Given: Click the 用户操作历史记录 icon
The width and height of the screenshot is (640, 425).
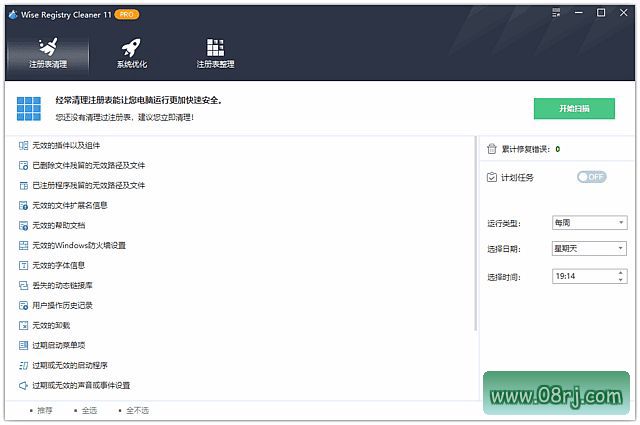Looking at the screenshot, I should tap(24, 305).
